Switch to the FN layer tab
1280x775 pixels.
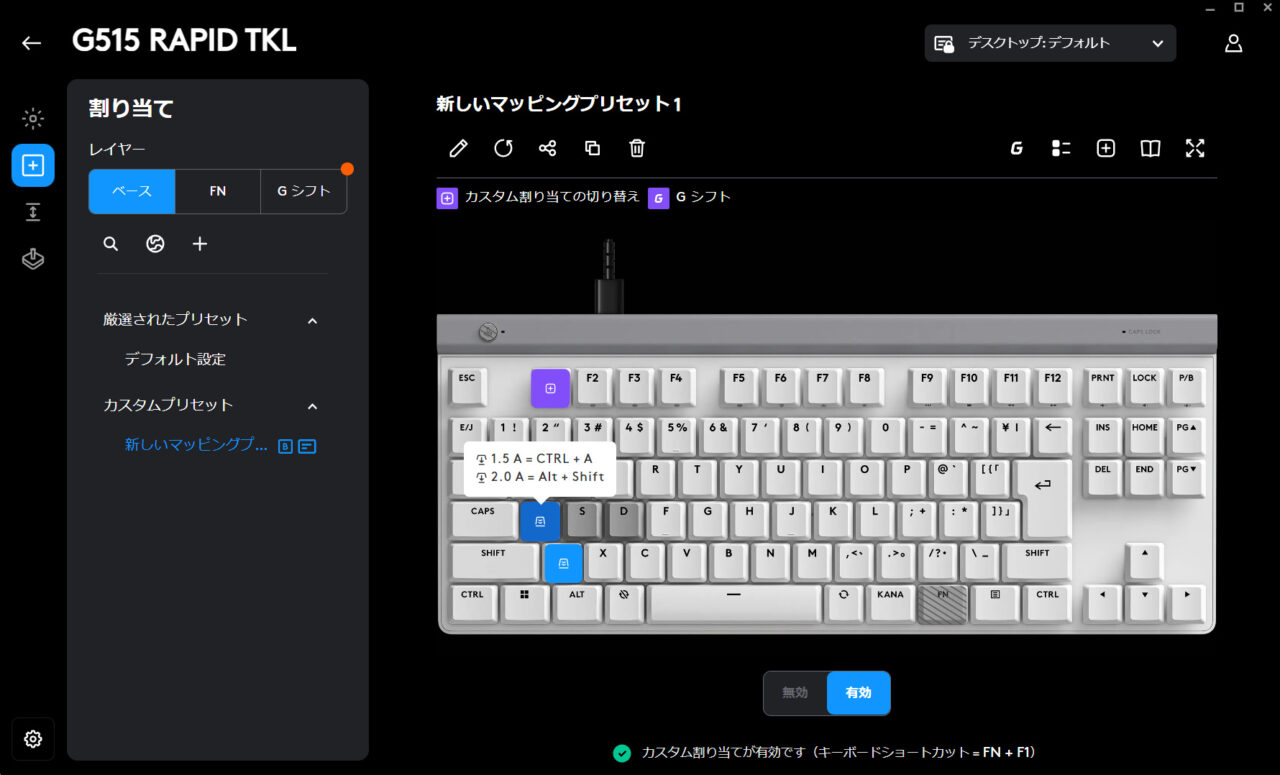pyautogui.click(x=218, y=191)
